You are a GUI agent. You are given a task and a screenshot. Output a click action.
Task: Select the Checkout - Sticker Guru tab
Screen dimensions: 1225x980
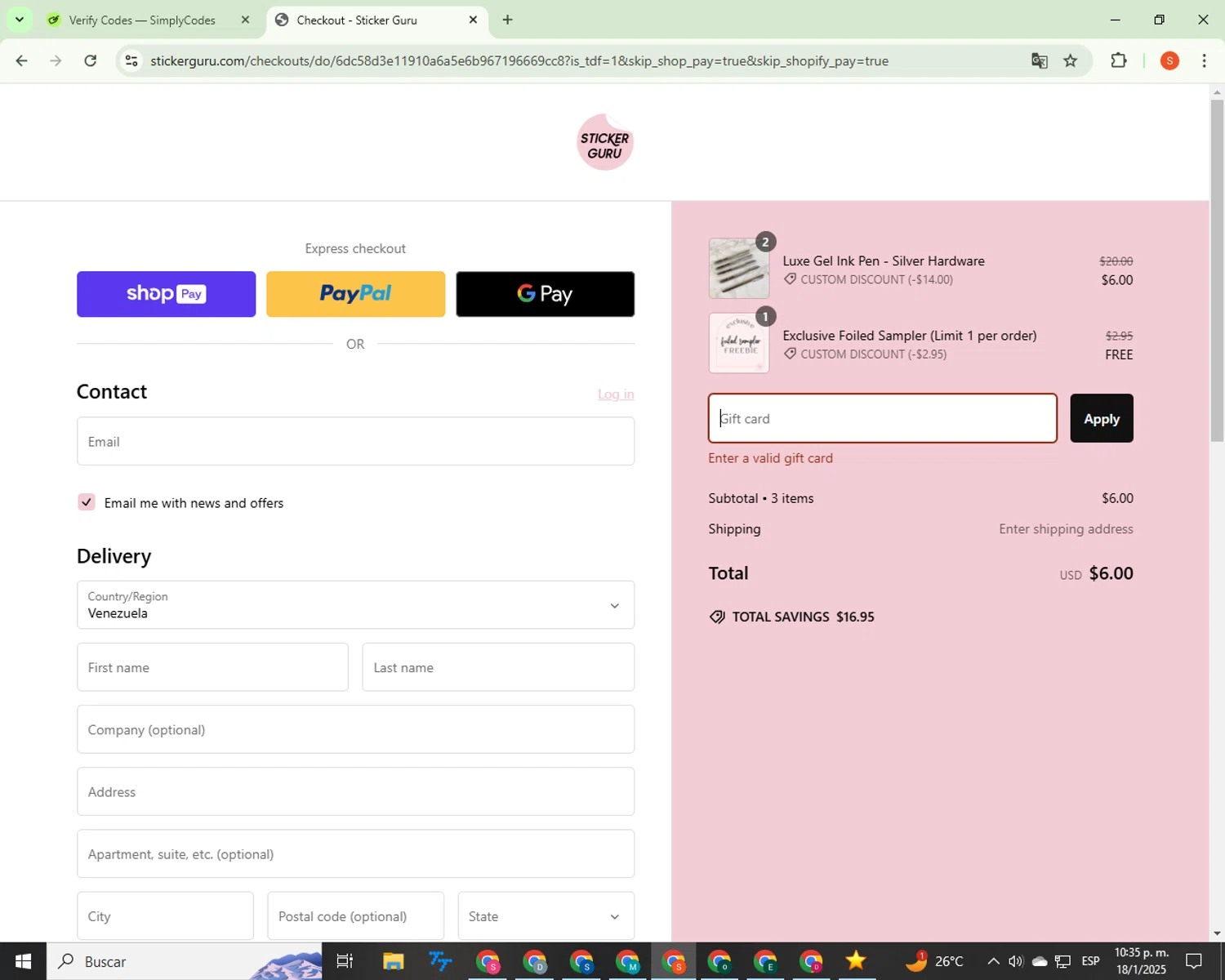357,20
